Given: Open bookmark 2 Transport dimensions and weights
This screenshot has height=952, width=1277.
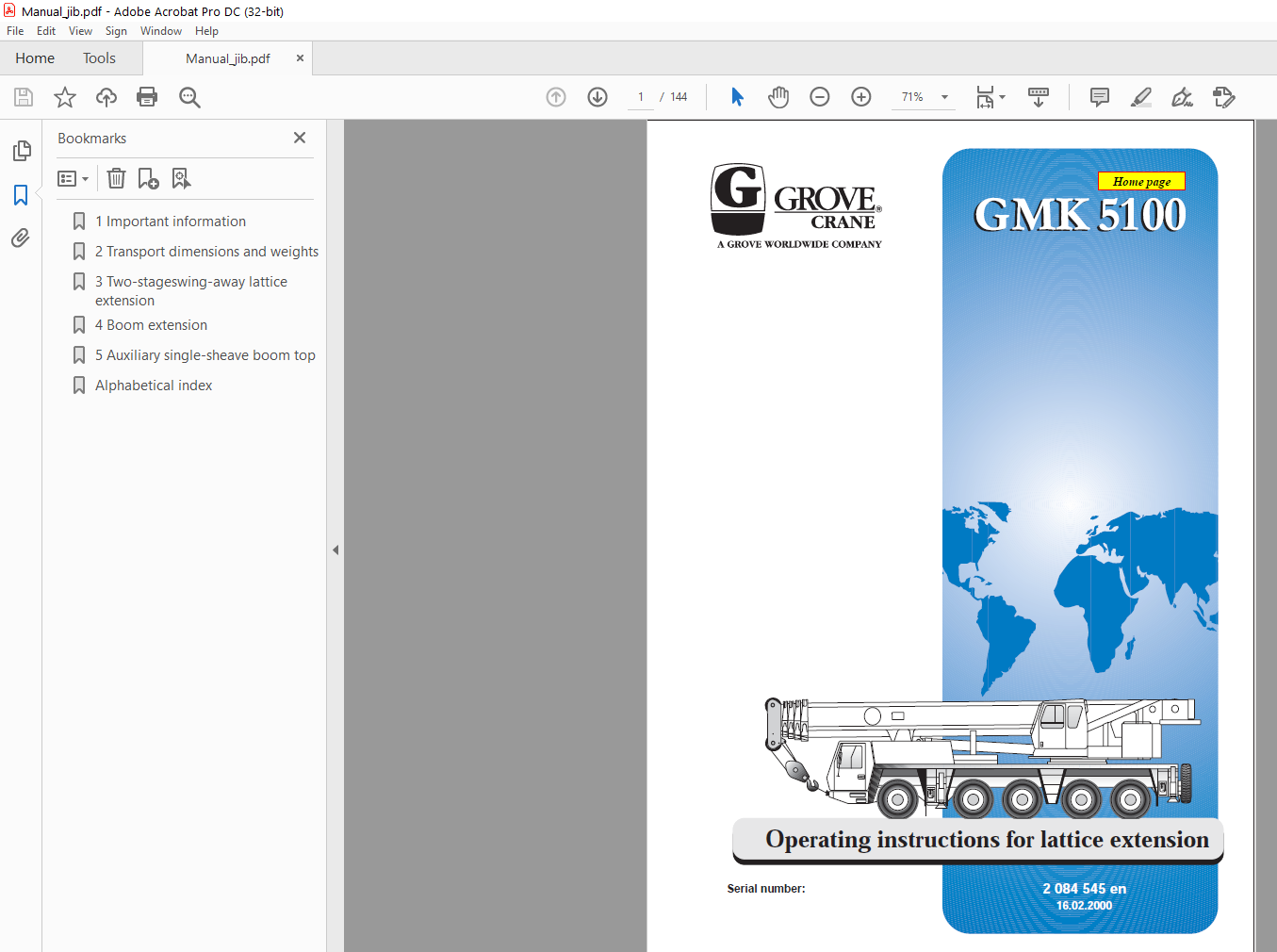Looking at the screenshot, I should pos(206,252).
